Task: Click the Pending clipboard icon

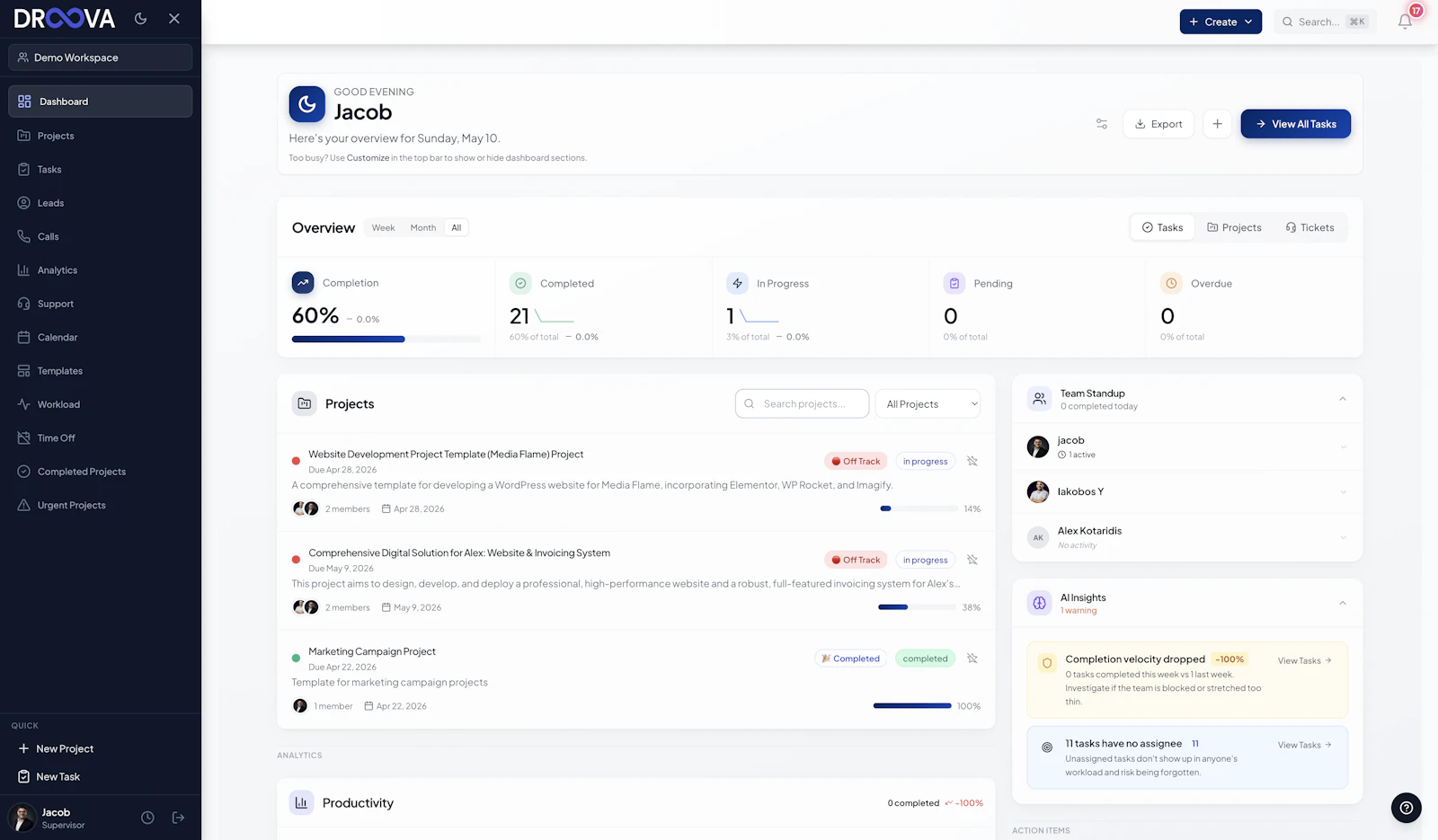Action: click(x=954, y=283)
